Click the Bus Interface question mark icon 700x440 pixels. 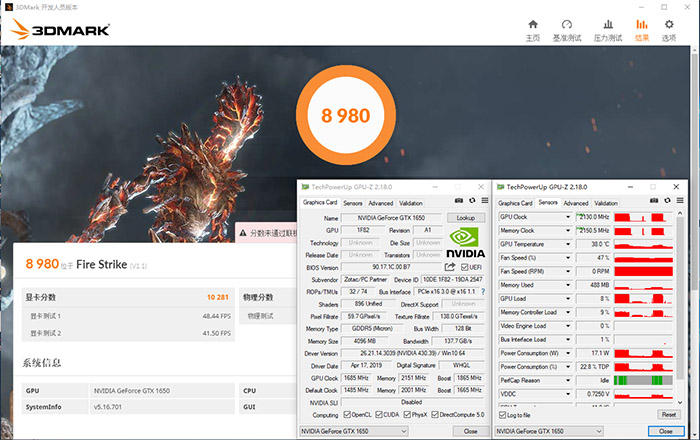click(x=483, y=291)
